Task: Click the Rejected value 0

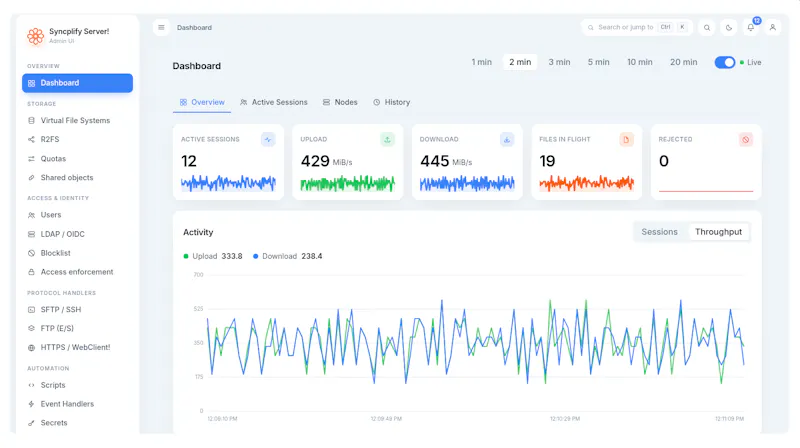Action: click(x=664, y=161)
